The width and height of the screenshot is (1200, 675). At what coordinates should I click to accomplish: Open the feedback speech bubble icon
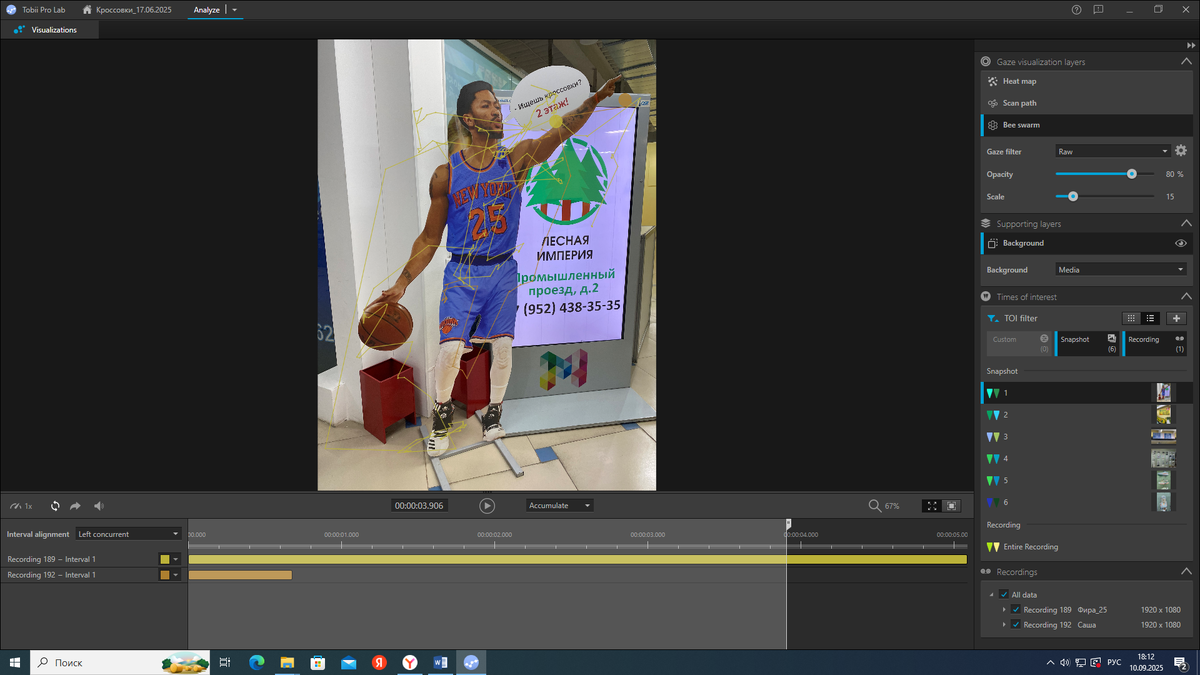[1098, 9]
